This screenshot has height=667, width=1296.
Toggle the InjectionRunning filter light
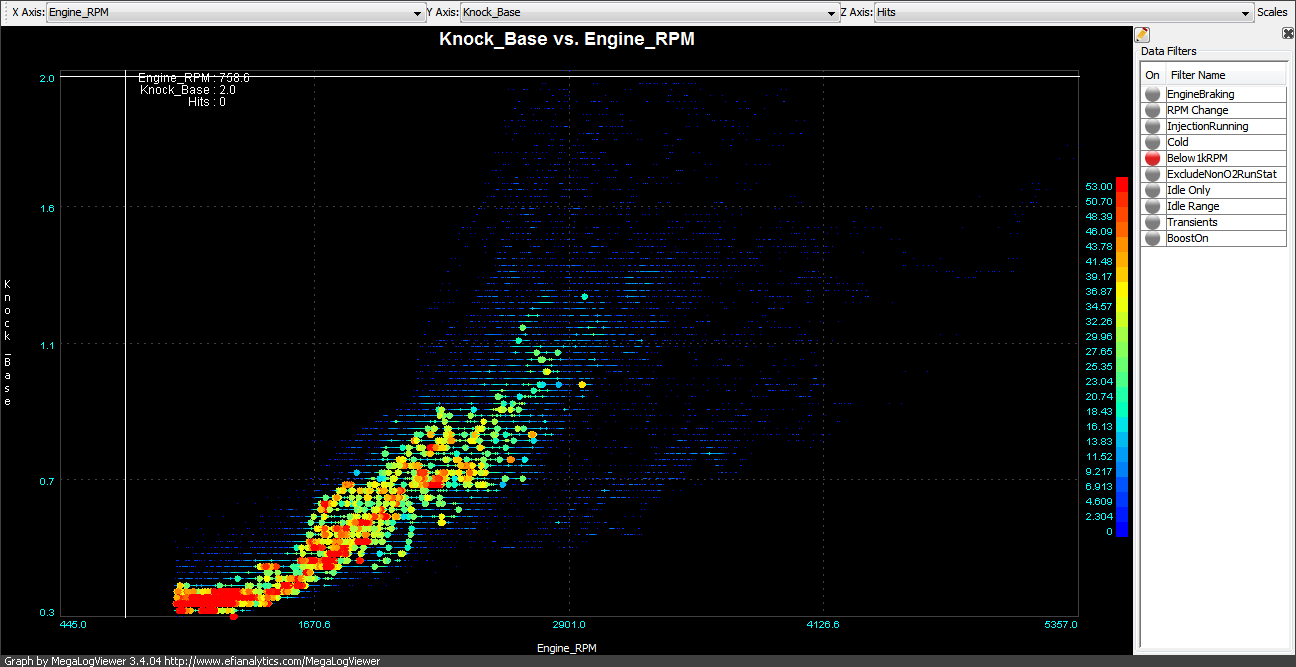tap(1153, 126)
